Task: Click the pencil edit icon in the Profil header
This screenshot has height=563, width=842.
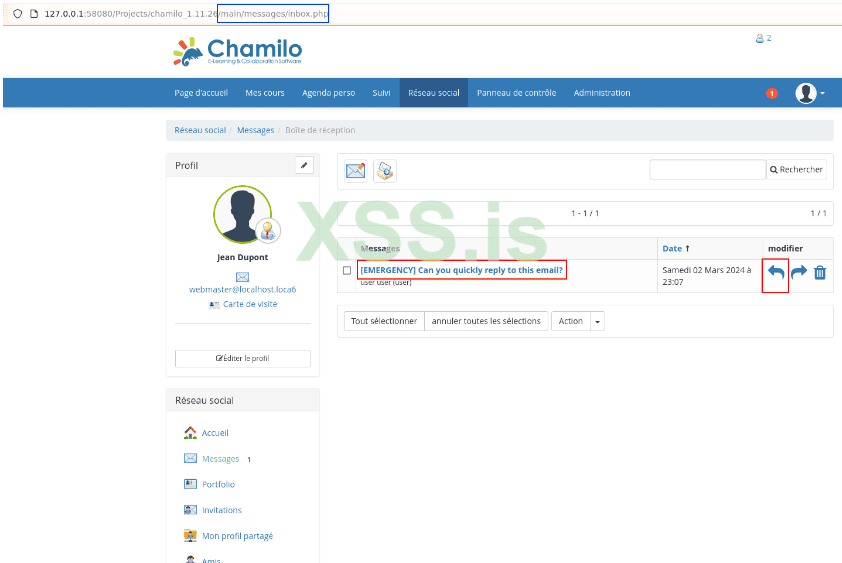Action: (x=304, y=165)
